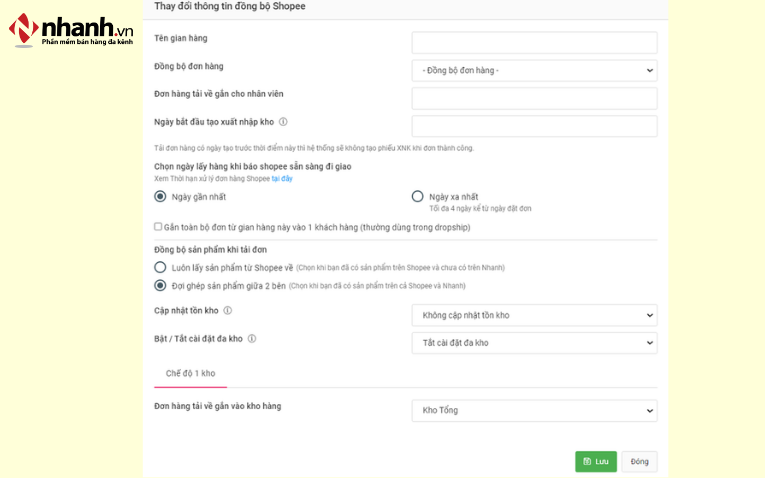Click the green Lưu save button

point(596,461)
